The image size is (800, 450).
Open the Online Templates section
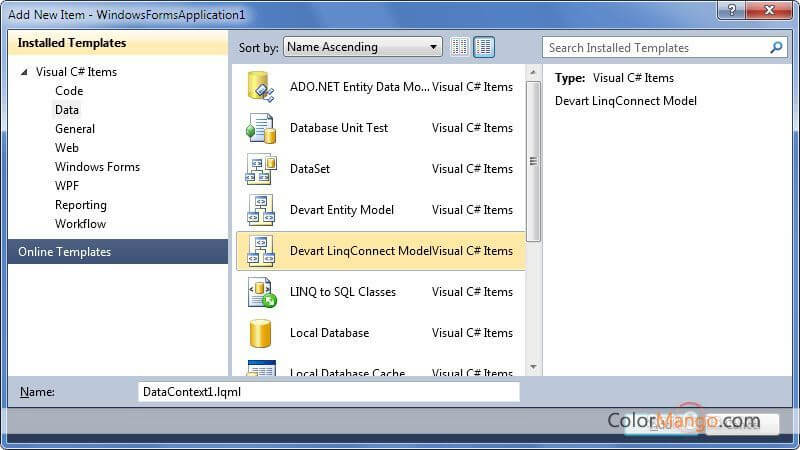pyautogui.click(x=65, y=252)
